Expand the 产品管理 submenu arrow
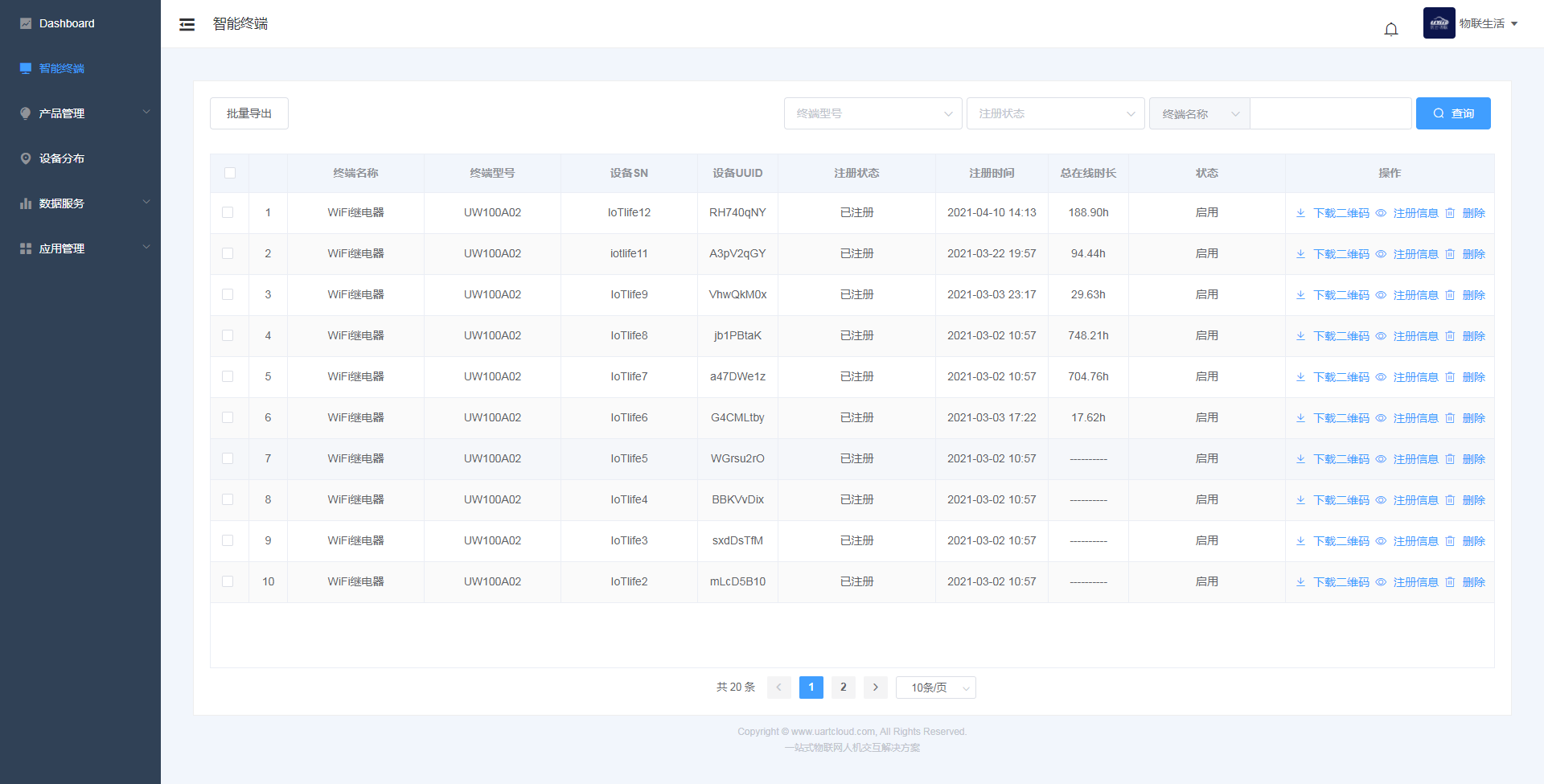This screenshot has width=1544, height=784. click(146, 113)
